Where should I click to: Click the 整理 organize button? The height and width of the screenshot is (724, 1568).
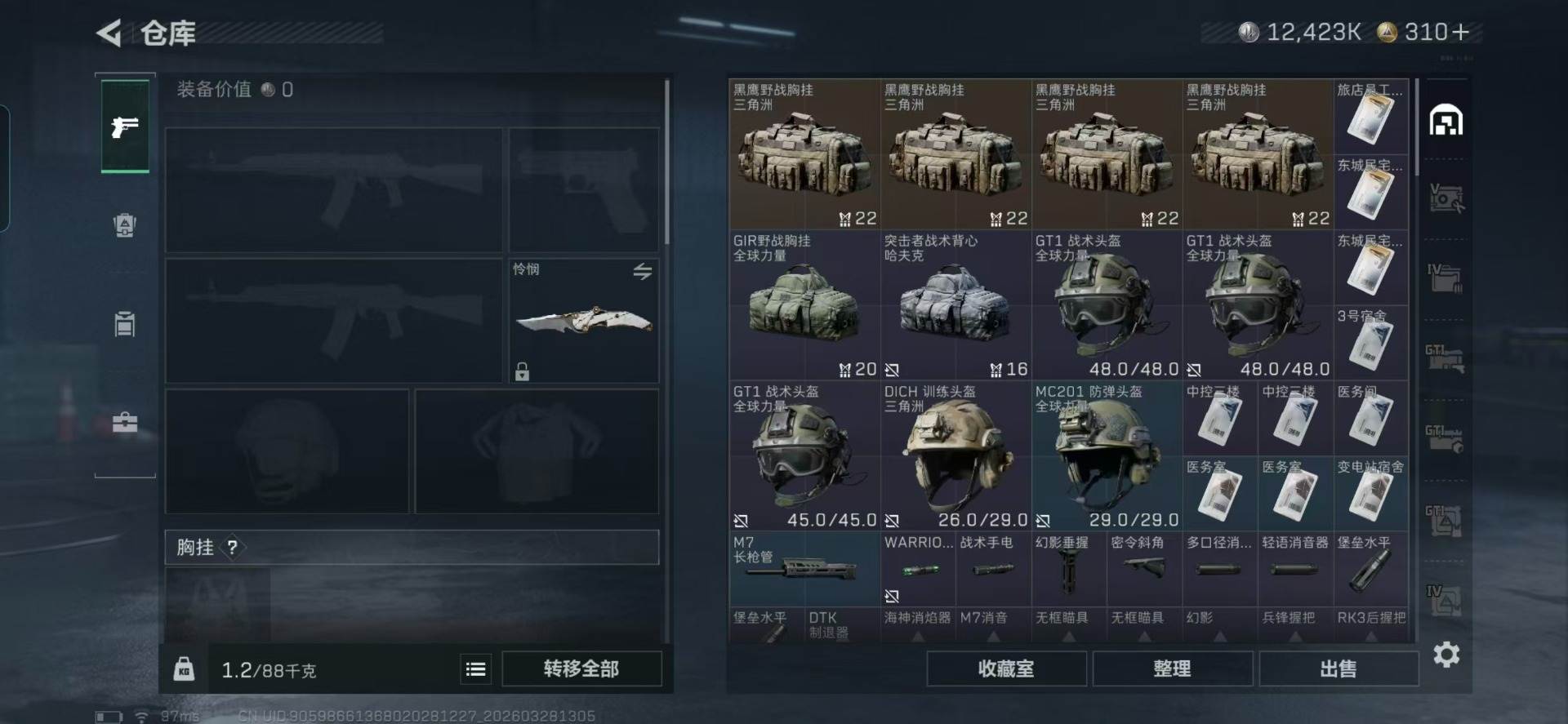pyautogui.click(x=1172, y=669)
